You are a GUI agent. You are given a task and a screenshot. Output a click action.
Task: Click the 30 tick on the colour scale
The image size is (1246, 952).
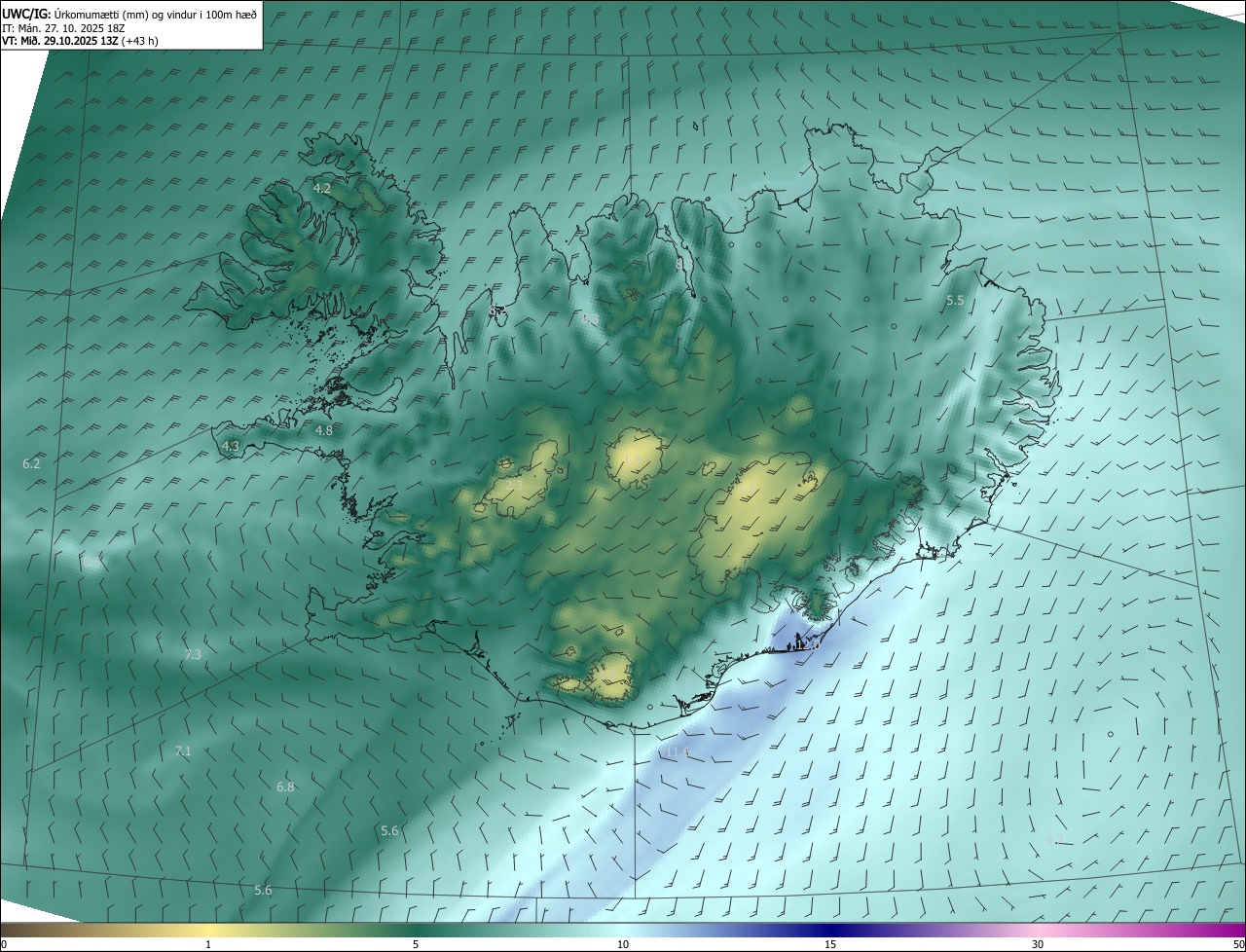tap(1038, 945)
